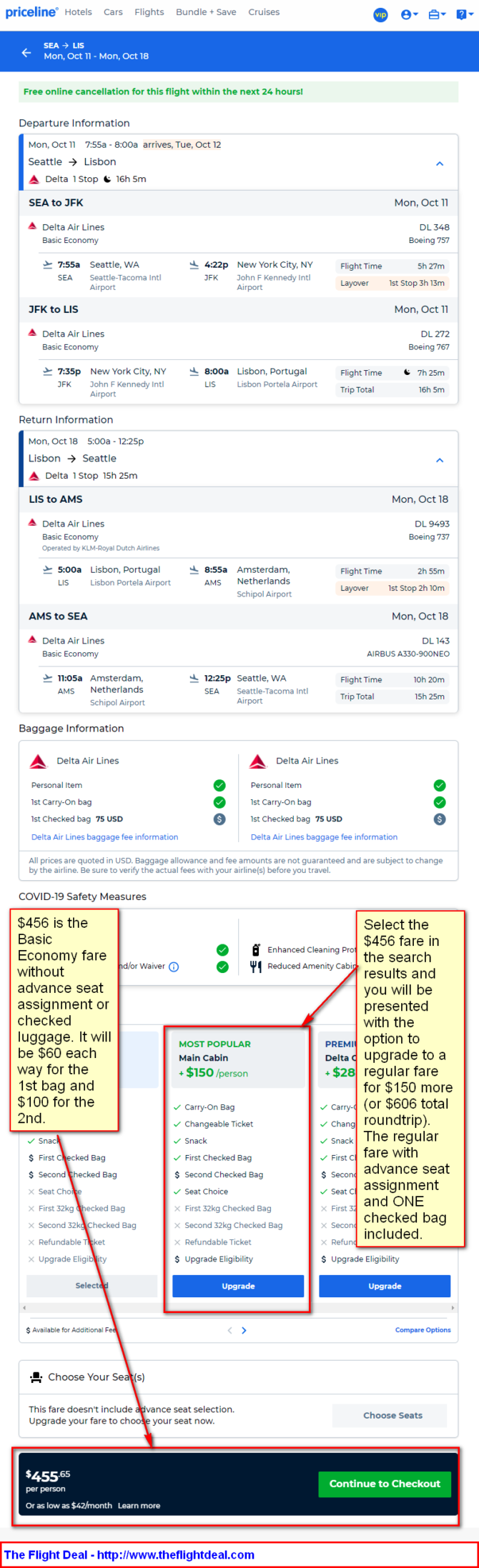This screenshot has height=1568, width=479.
Task: Click the previous arrow under fare options
Action: click(229, 1330)
